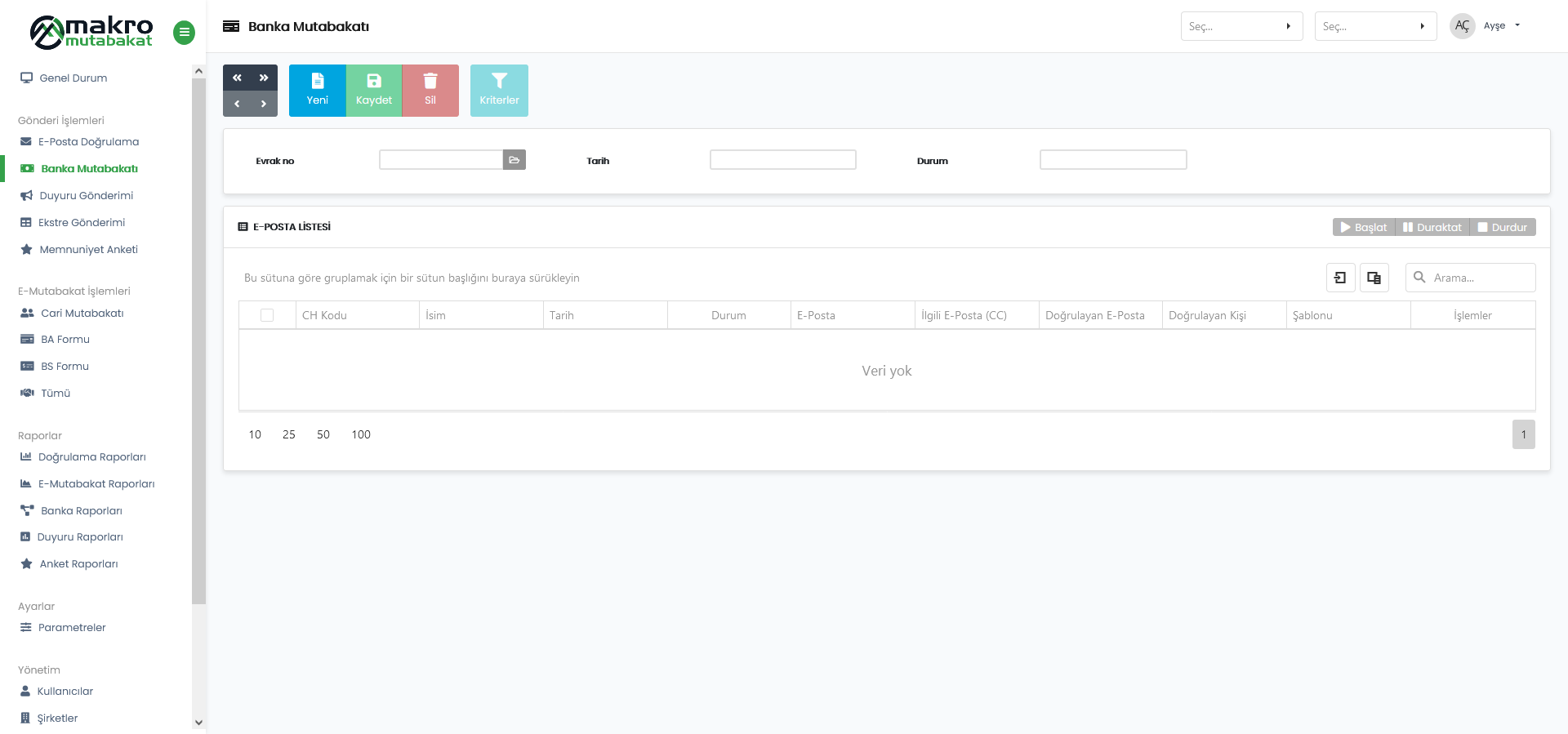Screen dimensions: 1568x734
Task: Jump to first record with double-left arrow
Action: 237,78
